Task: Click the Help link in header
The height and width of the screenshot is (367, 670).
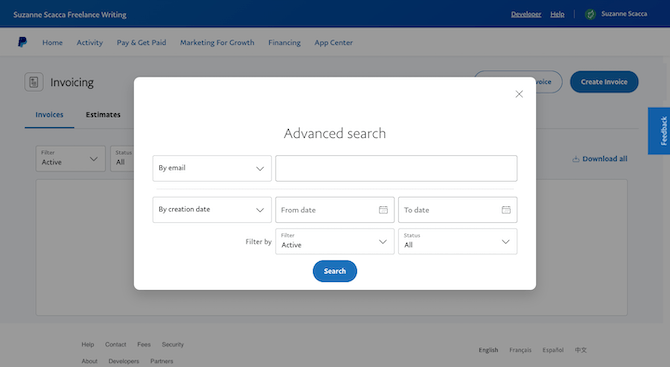Action: point(557,14)
